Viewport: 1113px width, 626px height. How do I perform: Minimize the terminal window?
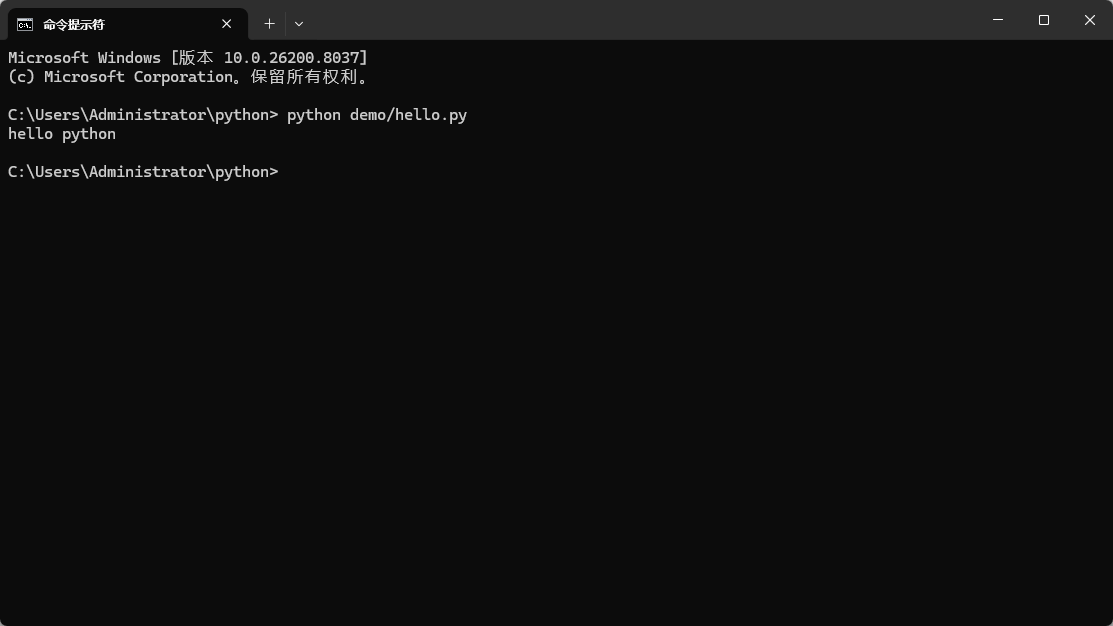pos(998,20)
